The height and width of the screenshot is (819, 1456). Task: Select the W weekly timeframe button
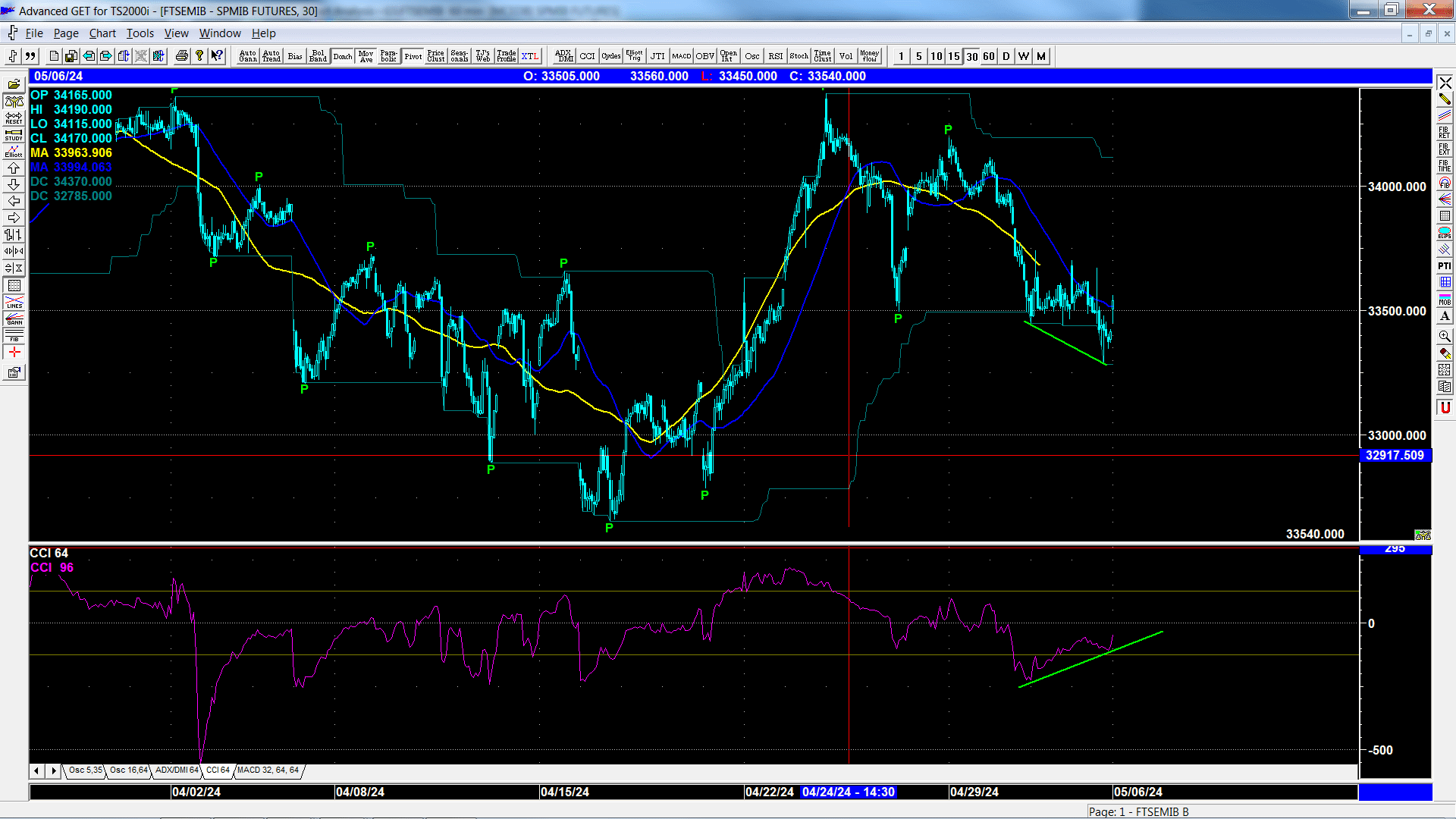(x=1024, y=56)
